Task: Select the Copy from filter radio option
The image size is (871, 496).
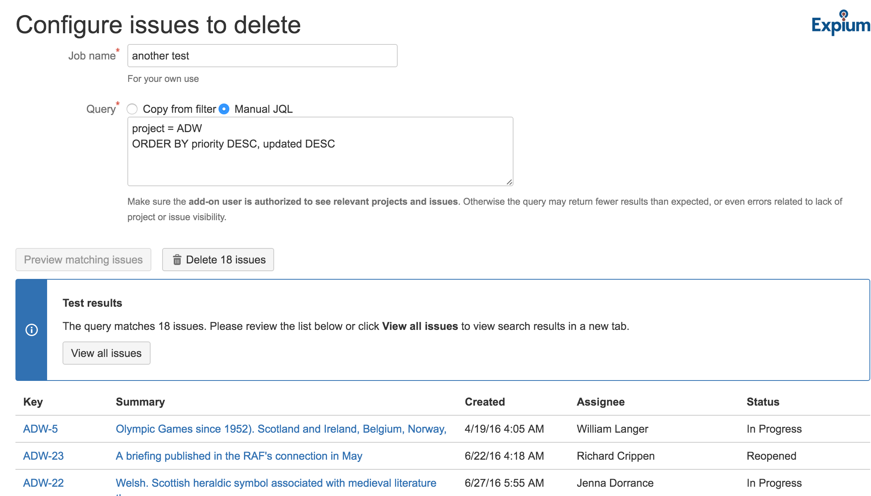Action: point(132,109)
